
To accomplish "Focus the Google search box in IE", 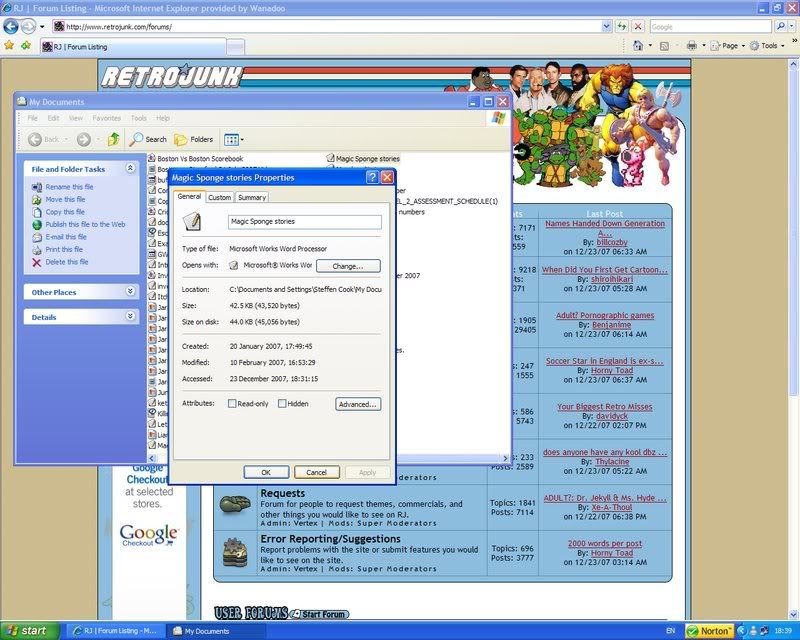I will 710,27.
